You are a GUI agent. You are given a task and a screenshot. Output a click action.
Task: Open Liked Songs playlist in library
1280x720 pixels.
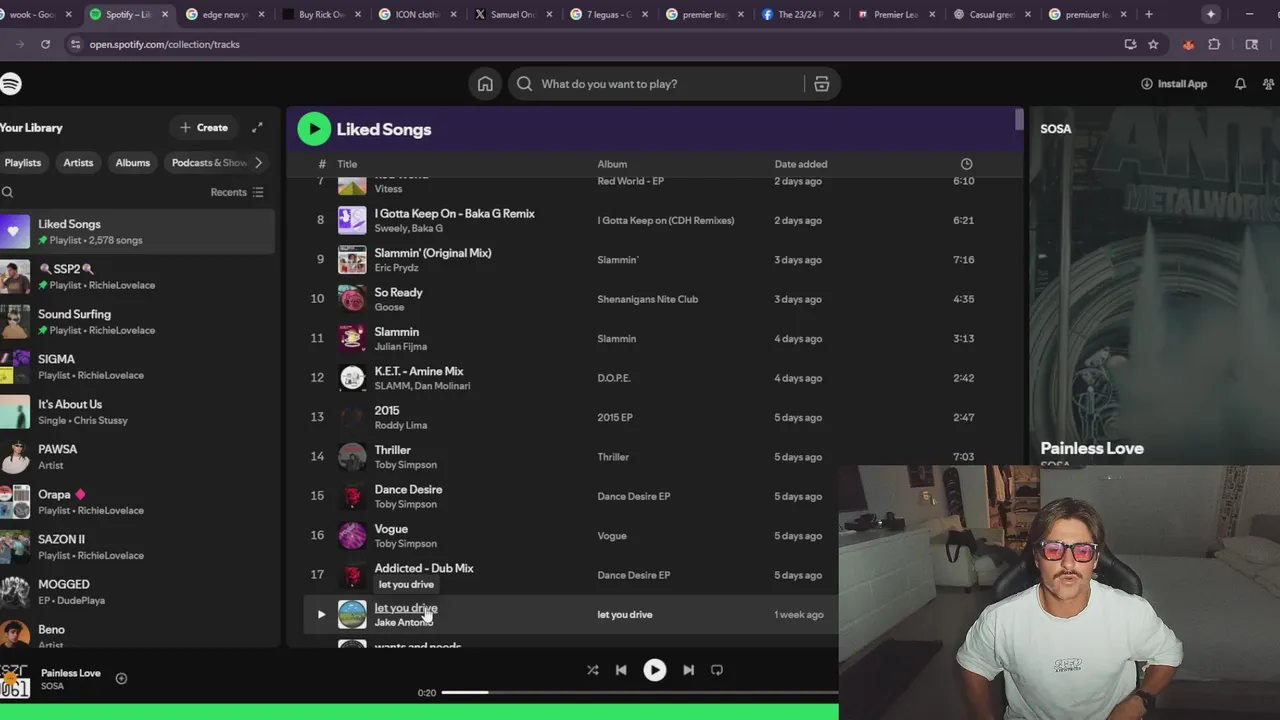coord(137,232)
